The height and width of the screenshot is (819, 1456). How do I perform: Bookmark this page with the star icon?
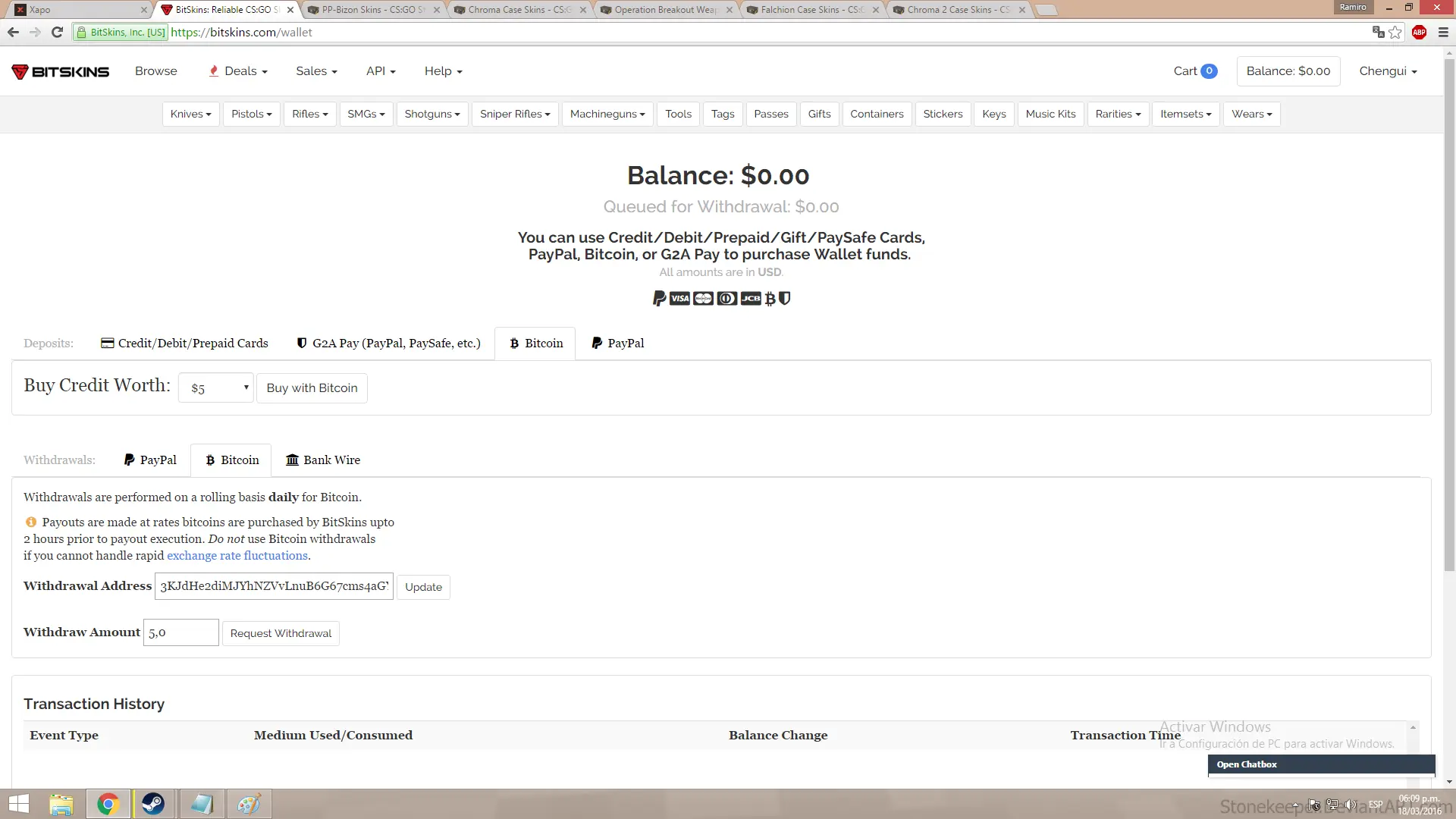(1395, 32)
